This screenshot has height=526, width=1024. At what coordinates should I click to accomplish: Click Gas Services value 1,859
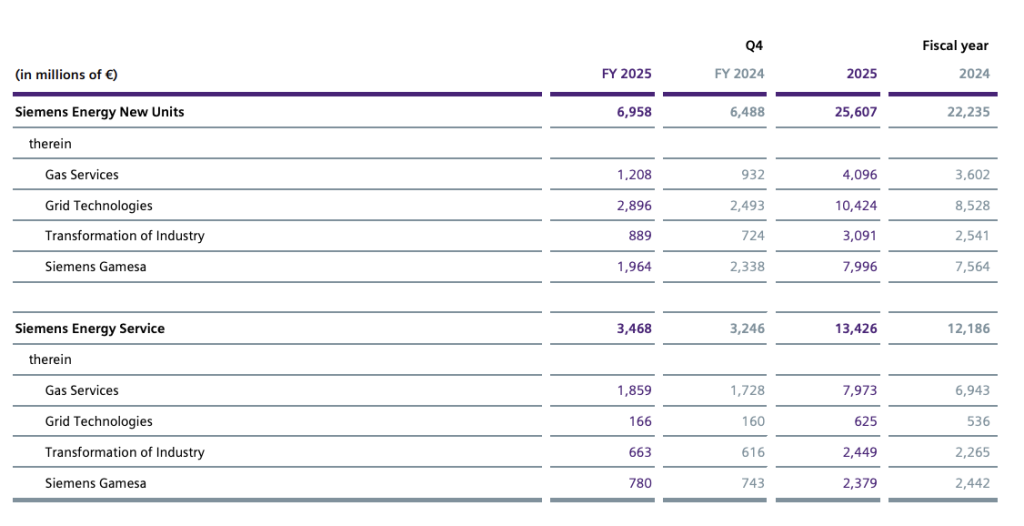coord(634,391)
